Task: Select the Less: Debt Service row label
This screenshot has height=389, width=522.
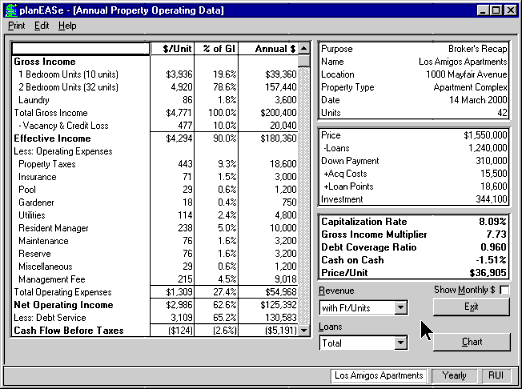Action: point(50,318)
